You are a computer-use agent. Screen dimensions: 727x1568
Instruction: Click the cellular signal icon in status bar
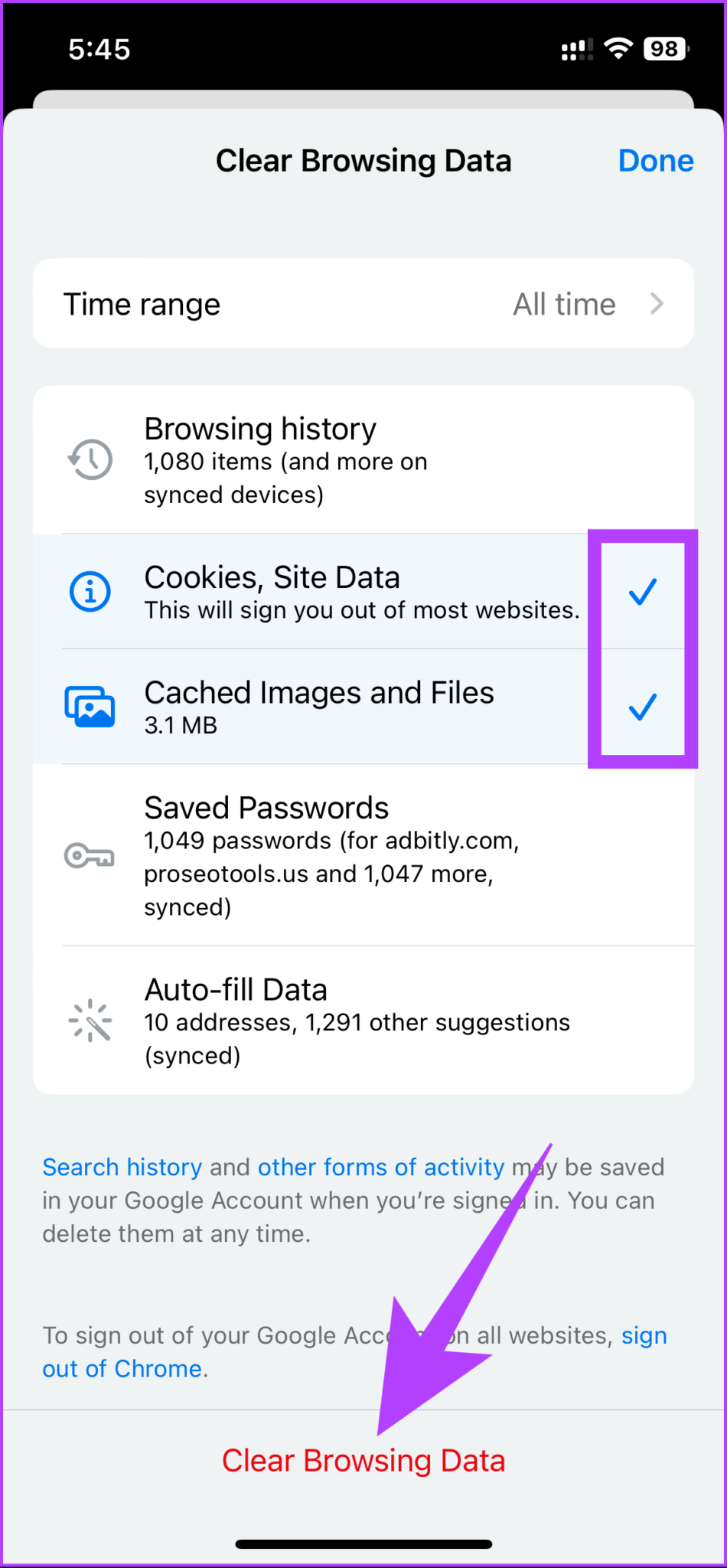[x=575, y=48]
